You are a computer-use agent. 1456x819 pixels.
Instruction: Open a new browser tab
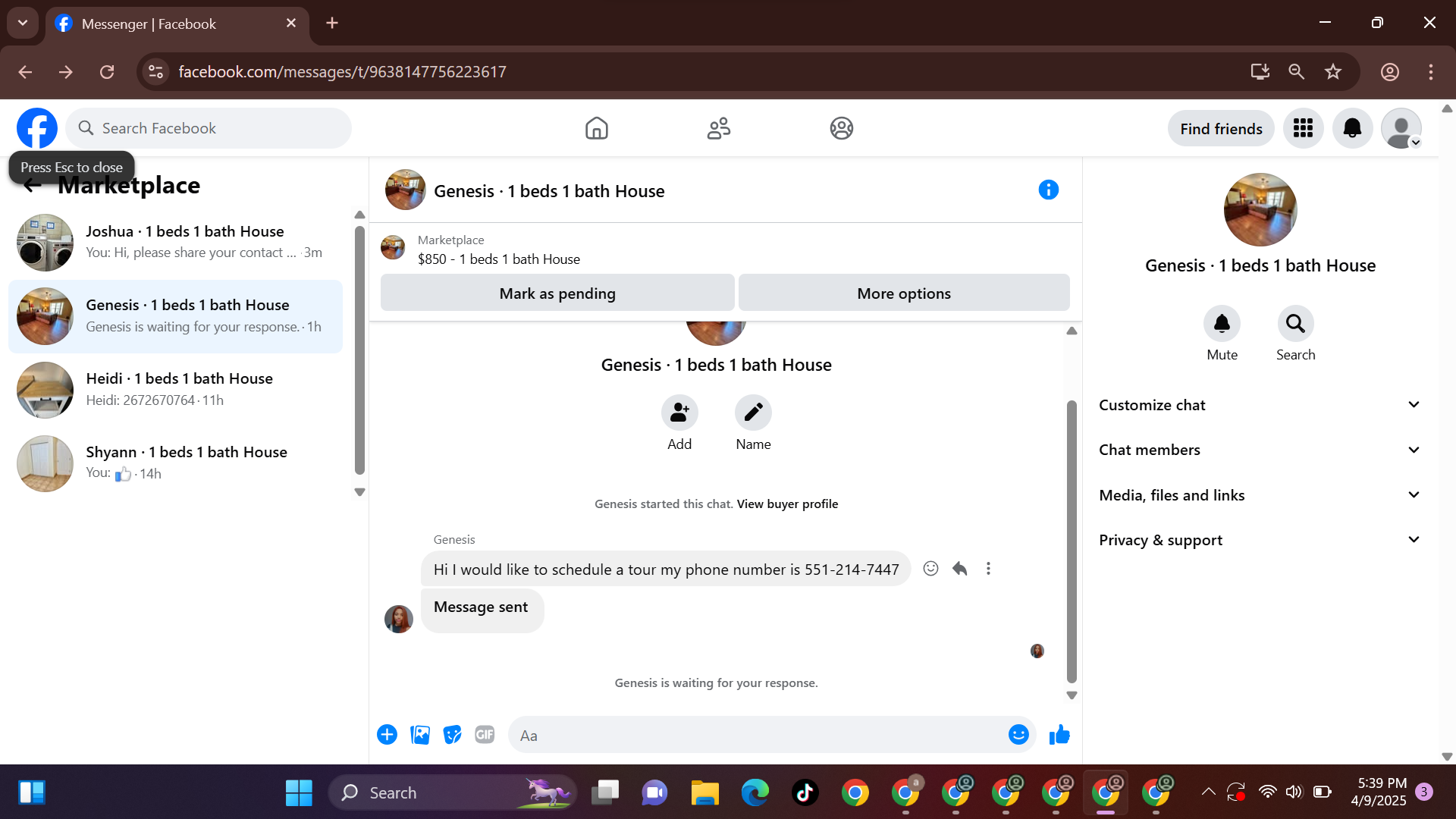point(332,23)
